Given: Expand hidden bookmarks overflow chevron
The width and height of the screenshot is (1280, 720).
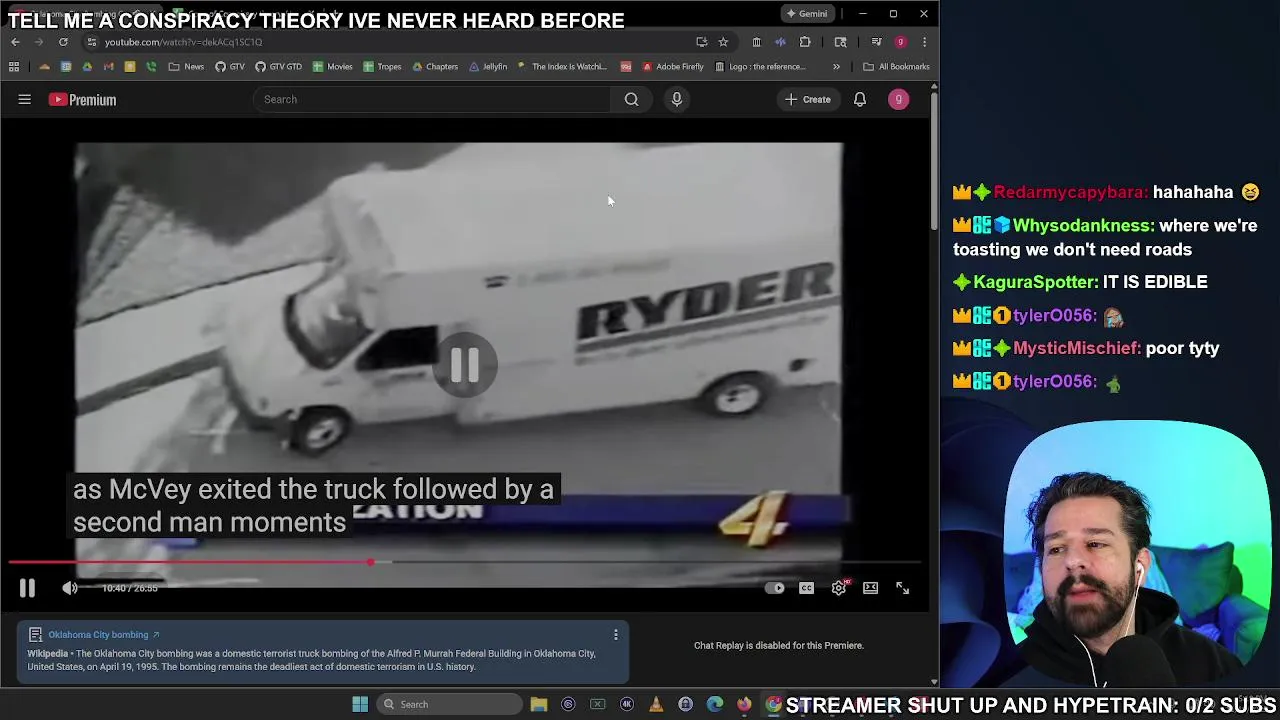Looking at the screenshot, I should [836, 67].
